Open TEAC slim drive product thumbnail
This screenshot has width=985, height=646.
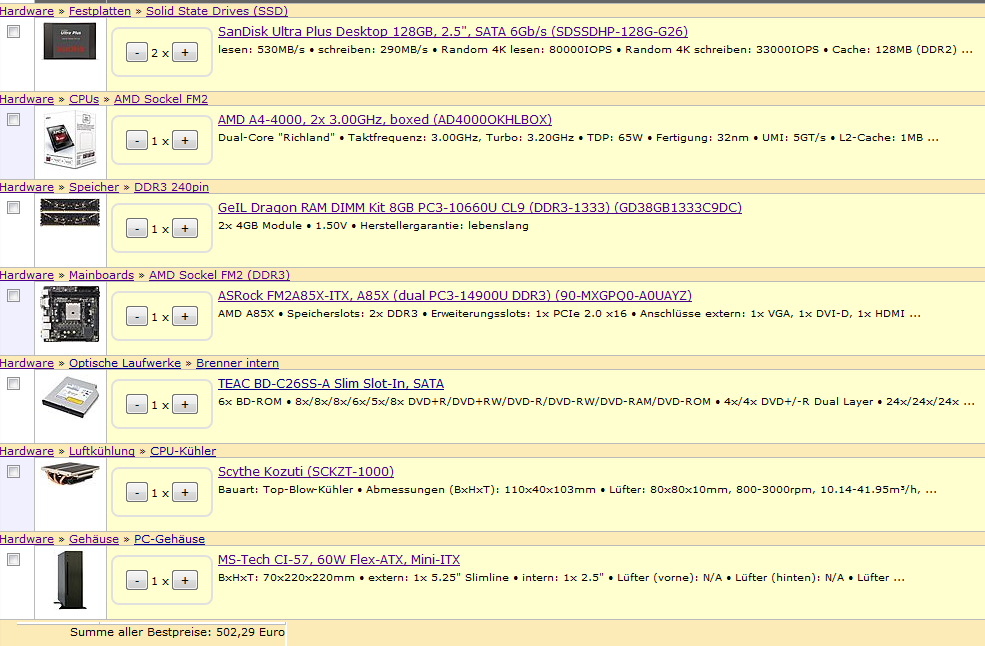70,397
